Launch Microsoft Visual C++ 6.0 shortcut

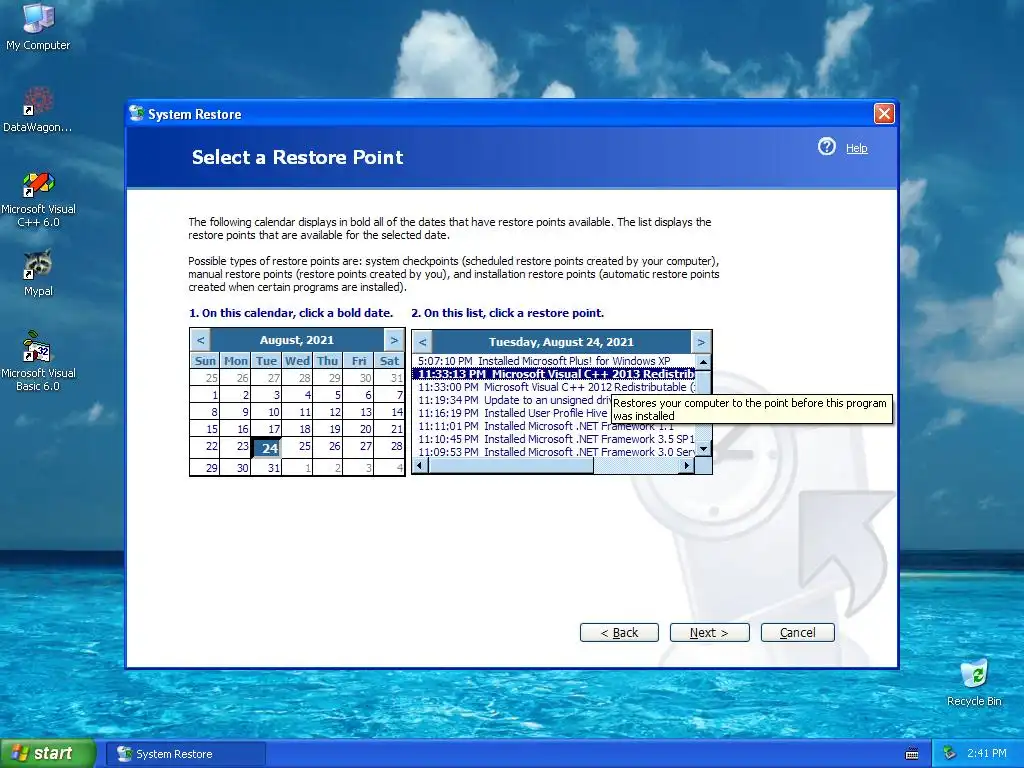pos(38,199)
